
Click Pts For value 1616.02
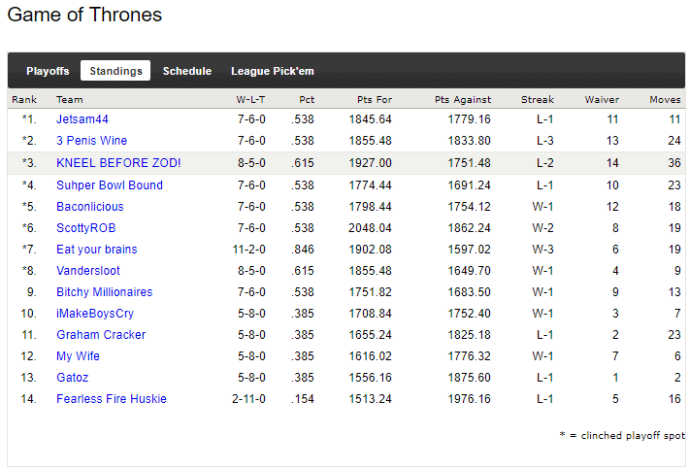tap(370, 356)
